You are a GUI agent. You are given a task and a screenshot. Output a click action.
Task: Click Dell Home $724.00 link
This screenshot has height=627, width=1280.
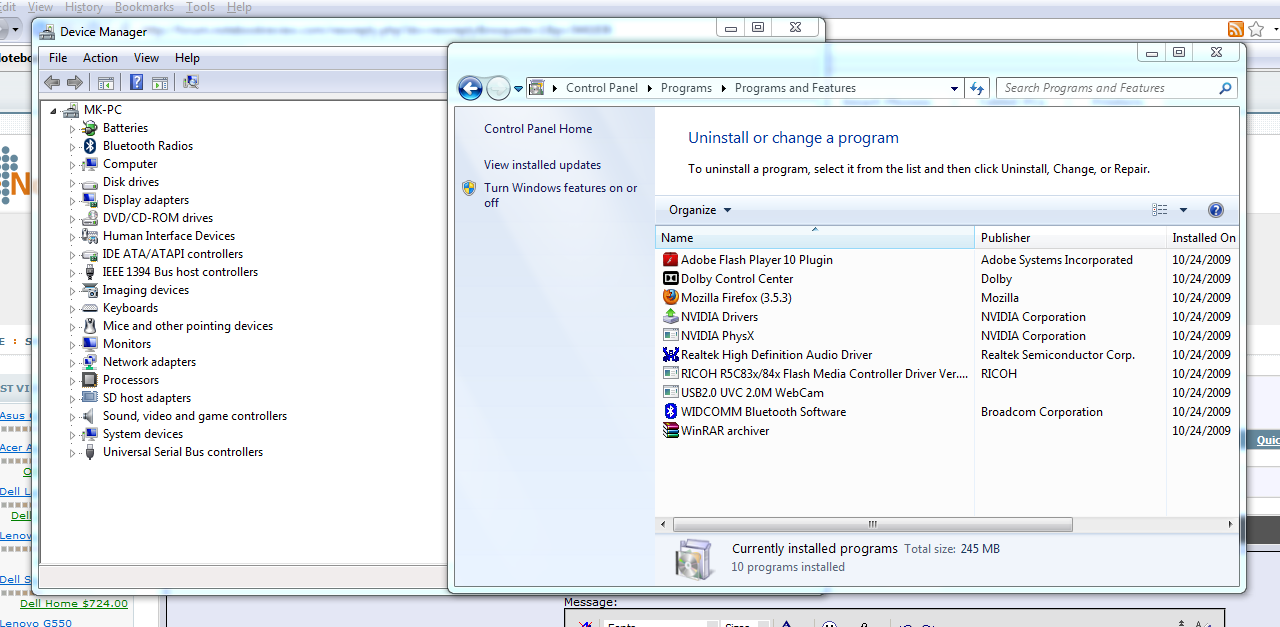[74, 603]
